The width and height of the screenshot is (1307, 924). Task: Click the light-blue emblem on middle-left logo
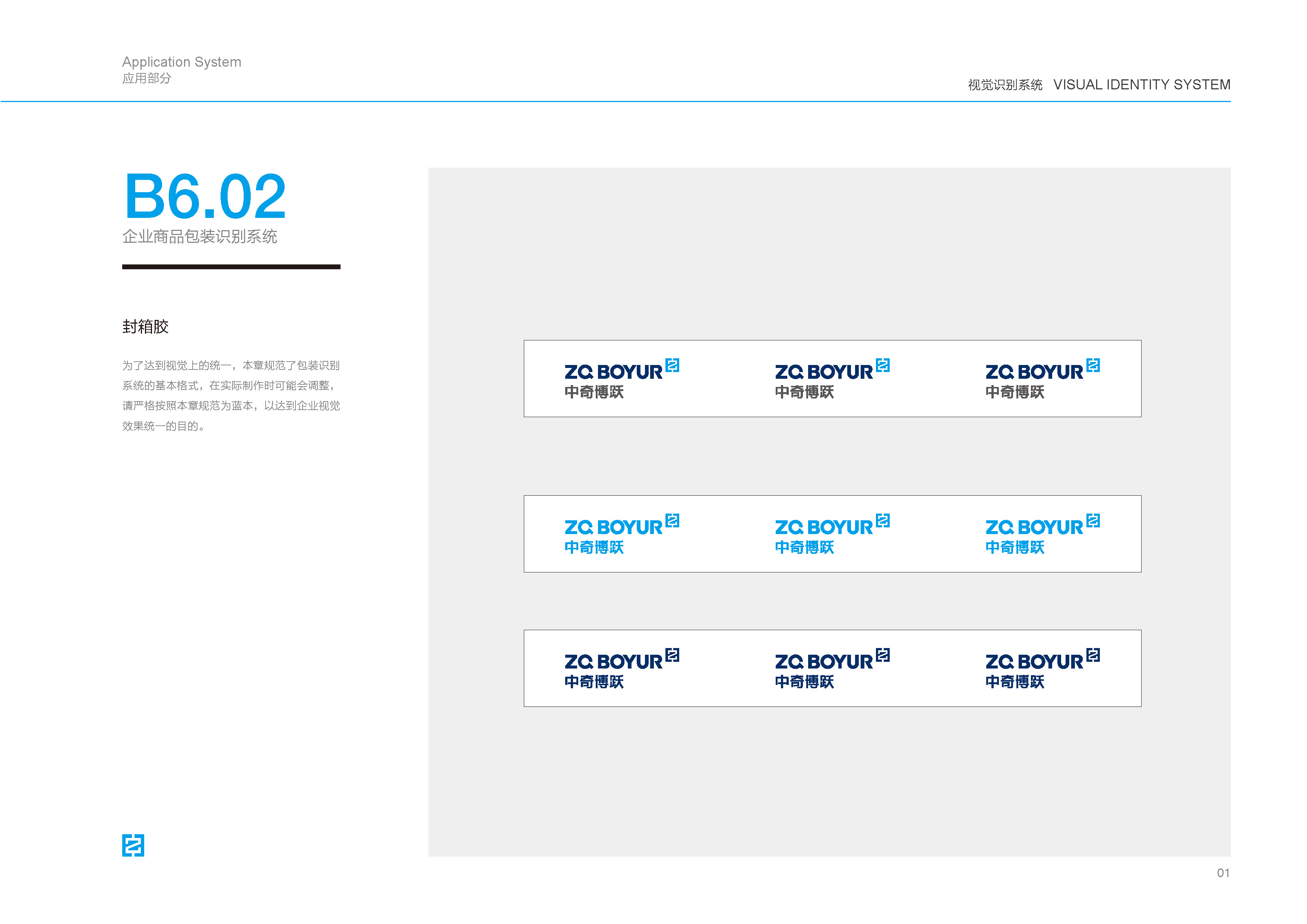672,520
